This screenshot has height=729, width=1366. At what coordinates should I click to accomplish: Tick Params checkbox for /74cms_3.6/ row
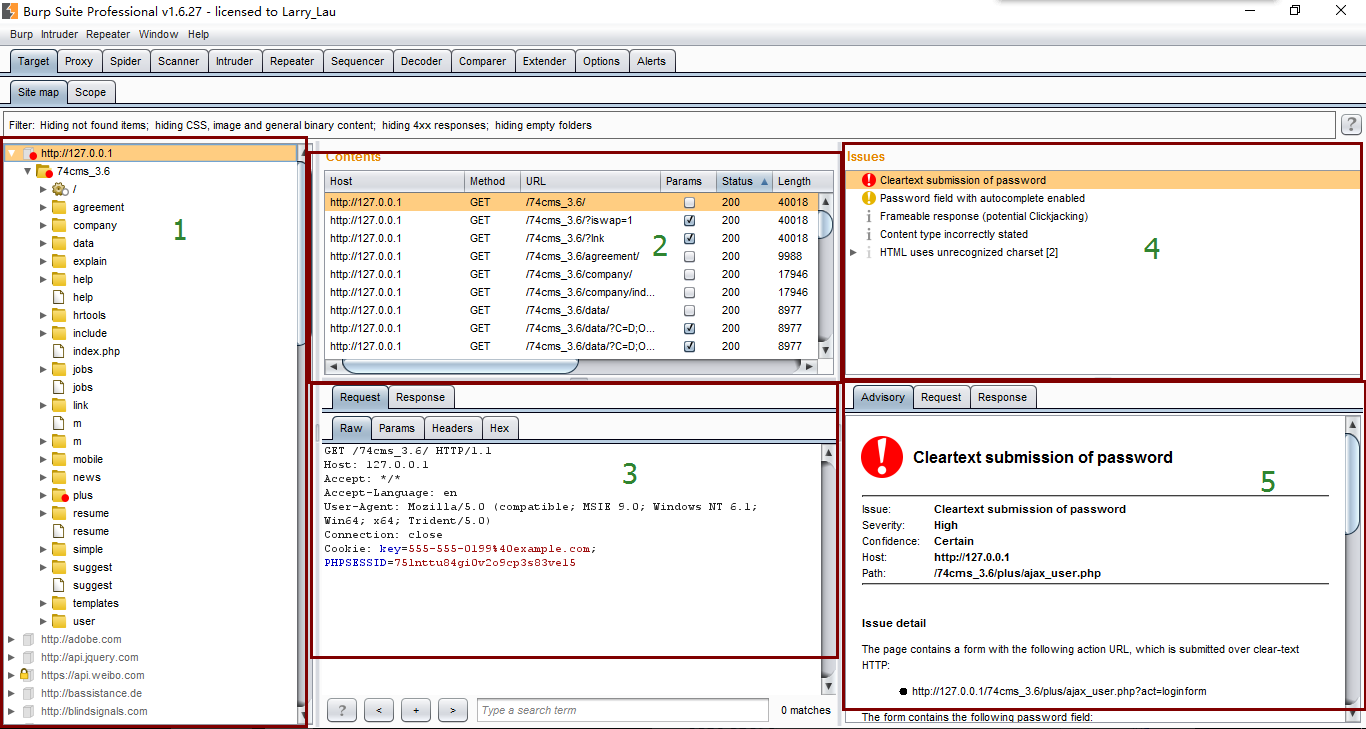click(x=689, y=202)
